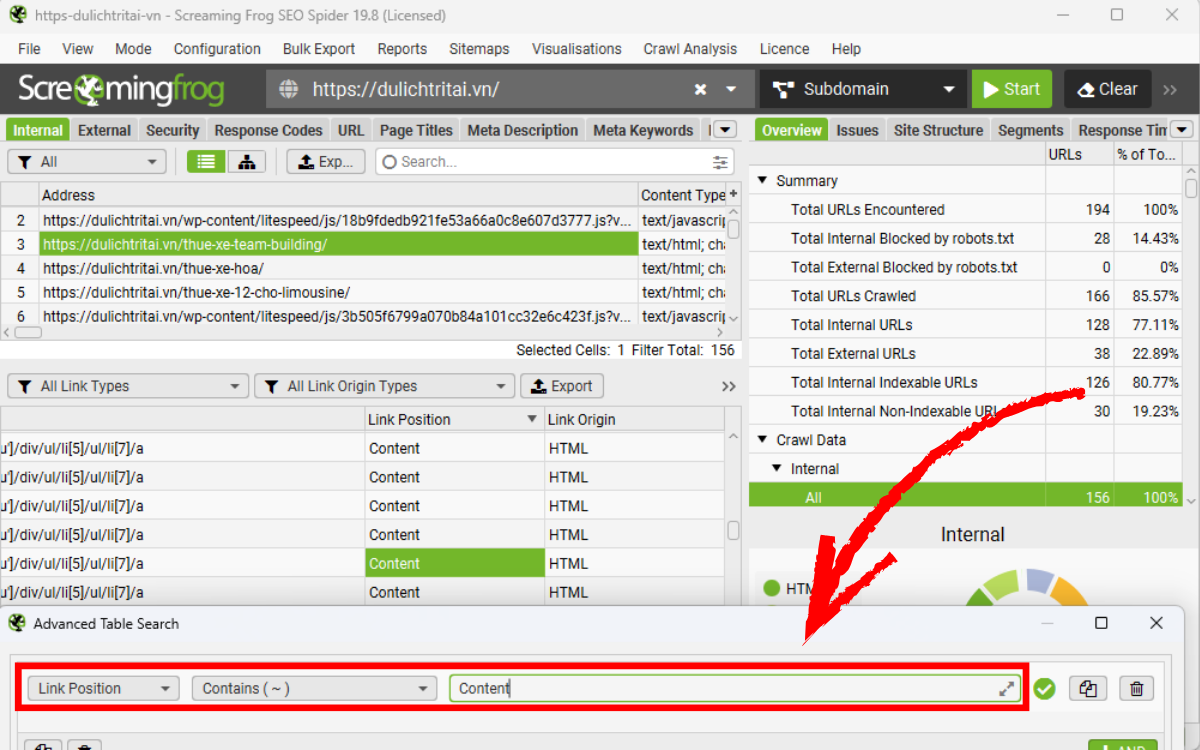Collapse the Summary tree section
Image resolution: width=1200 pixels, height=750 pixels.
coord(763,181)
